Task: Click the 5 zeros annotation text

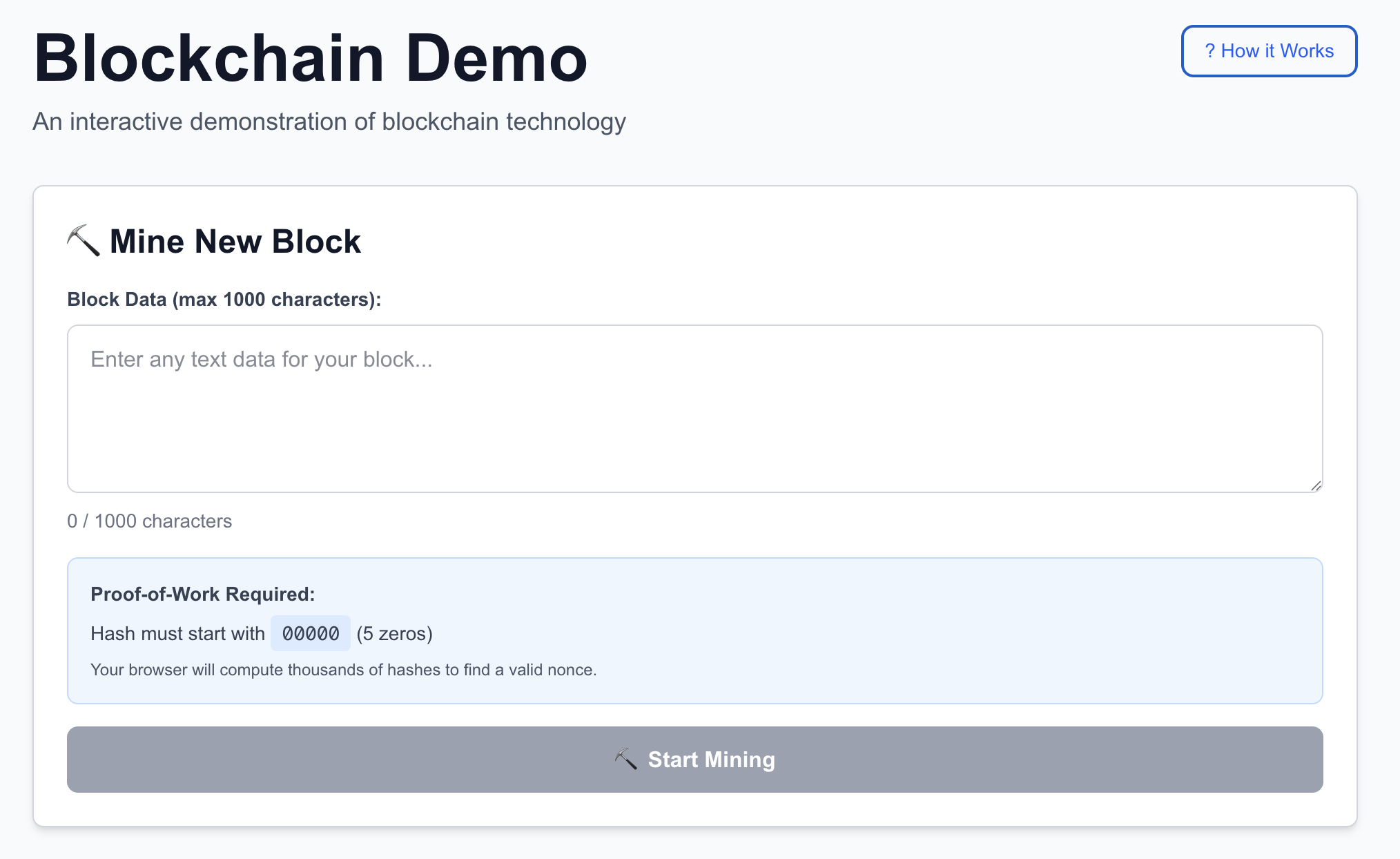Action: point(395,633)
